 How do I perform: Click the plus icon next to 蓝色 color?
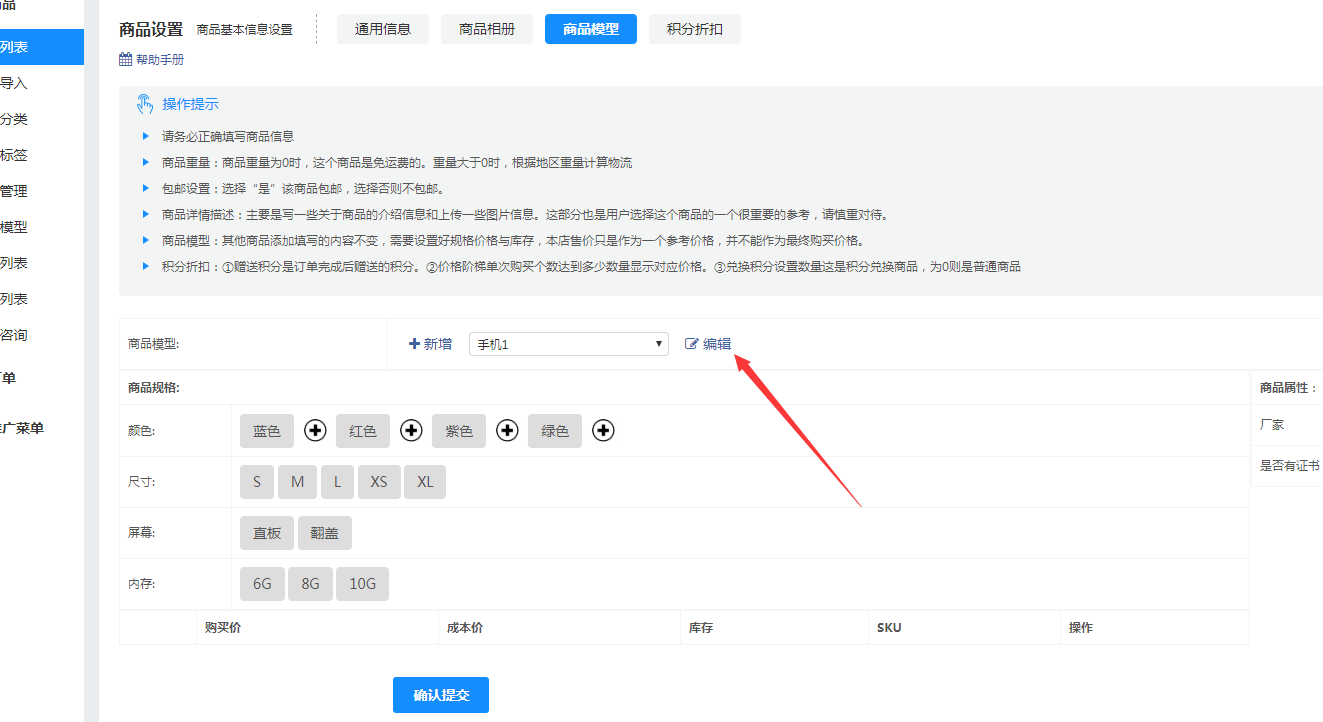315,430
